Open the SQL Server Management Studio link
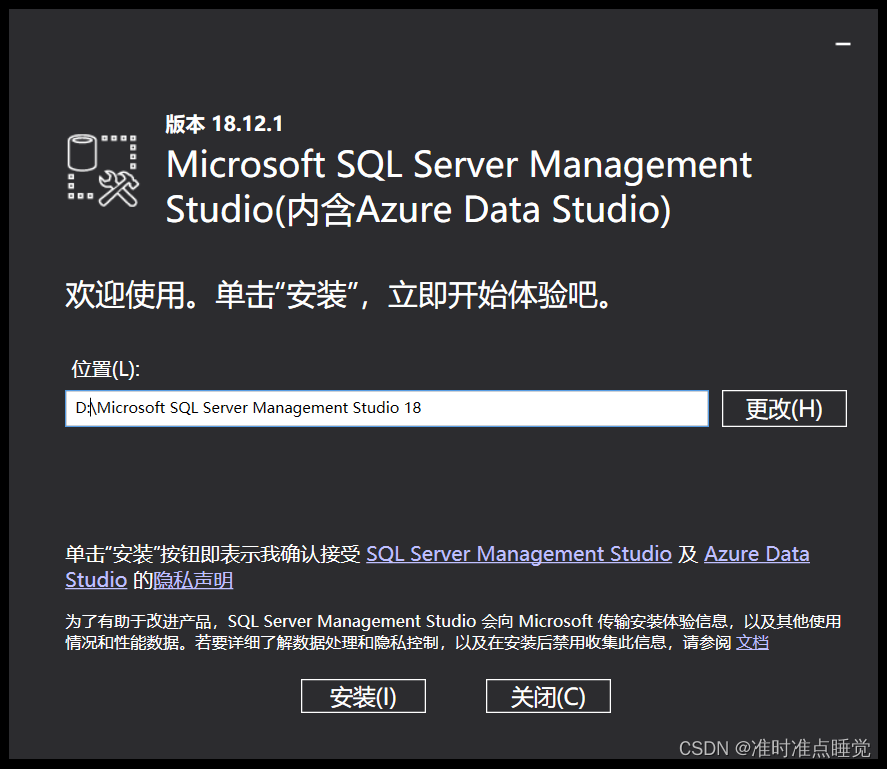The width and height of the screenshot is (887, 769). (518, 554)
